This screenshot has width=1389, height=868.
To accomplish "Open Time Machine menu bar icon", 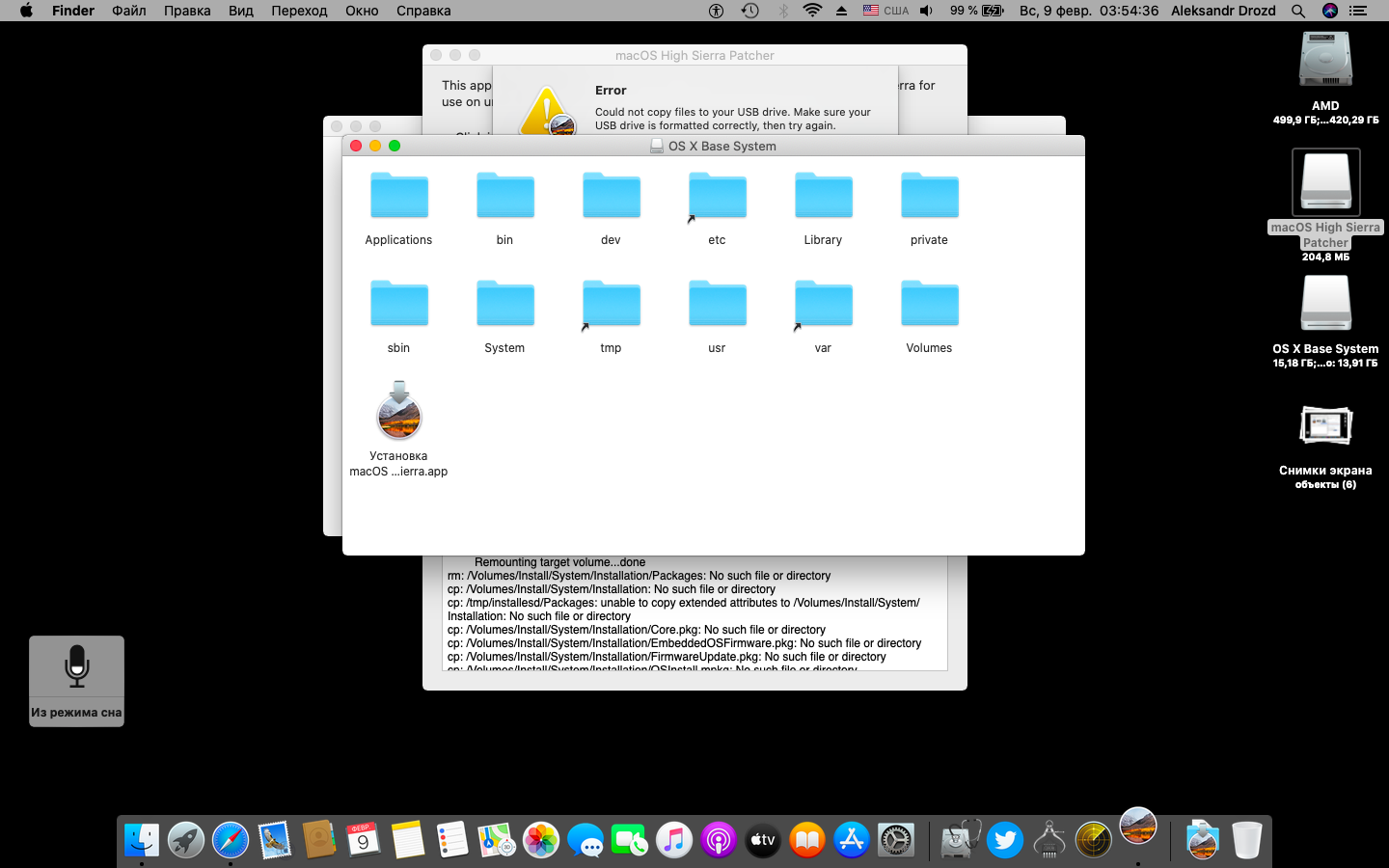I will [750, 11].
